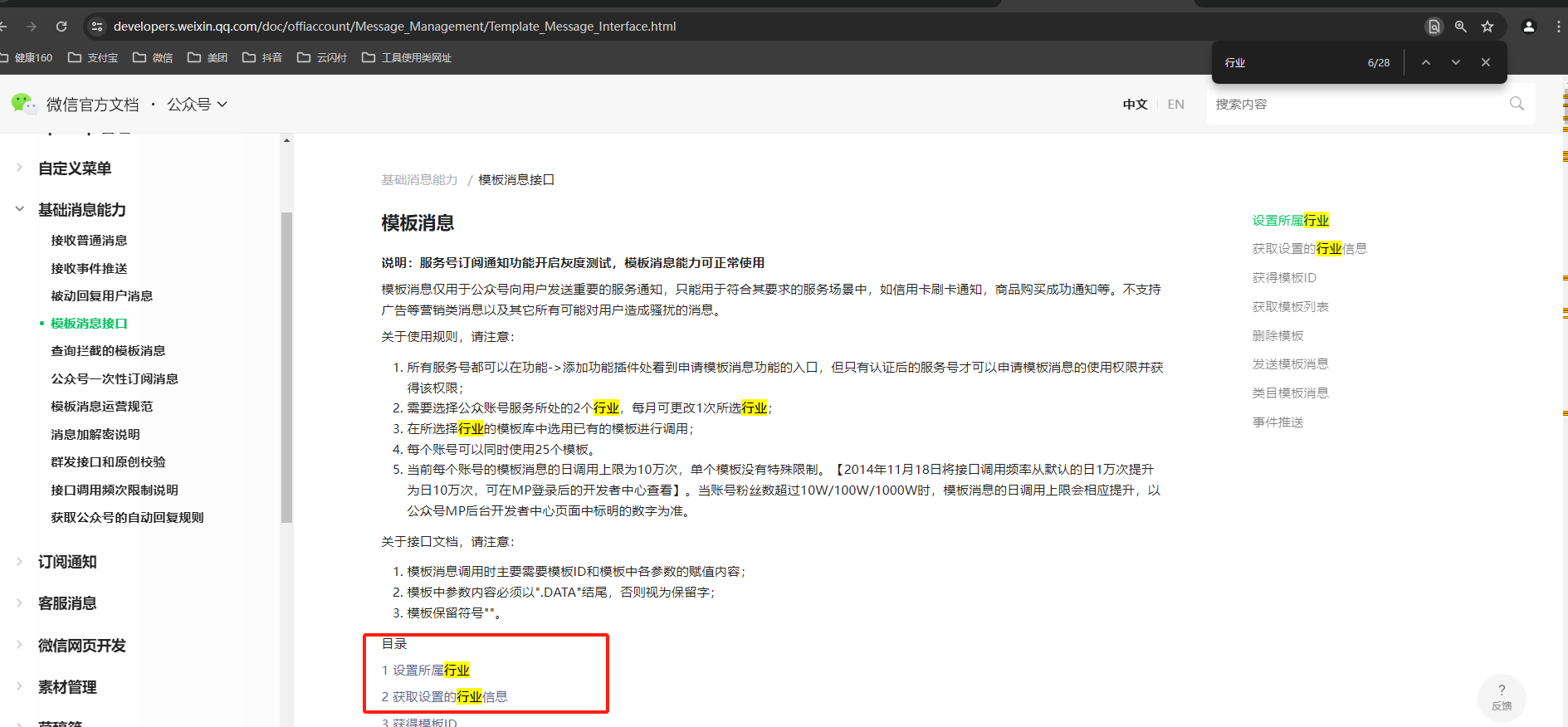The height and width of the screenshot is (727, 1568).
Task: Open 删除模板 in right outline
Action: click(1278, 336)
